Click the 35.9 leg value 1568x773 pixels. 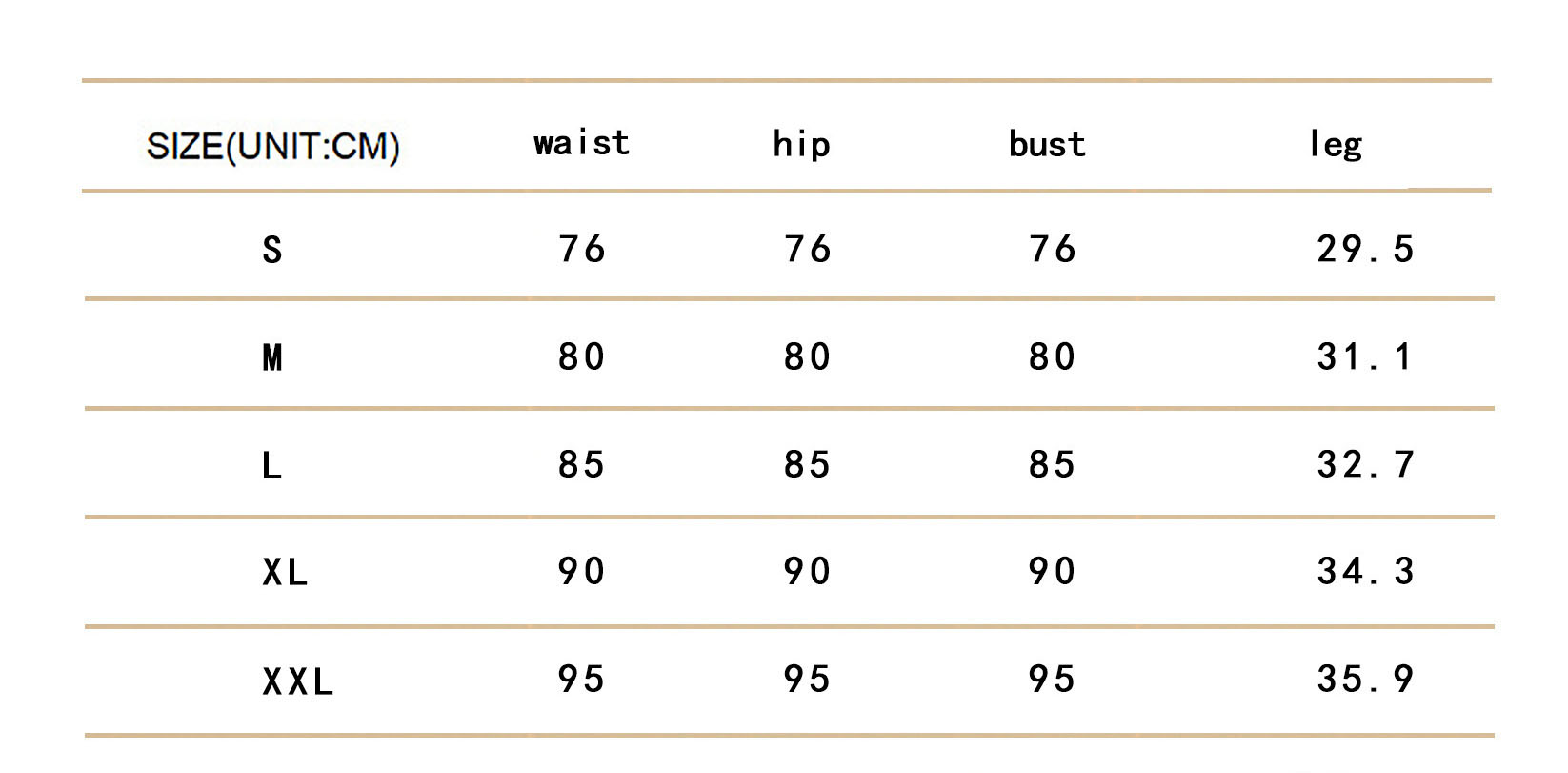point(1365,679)
